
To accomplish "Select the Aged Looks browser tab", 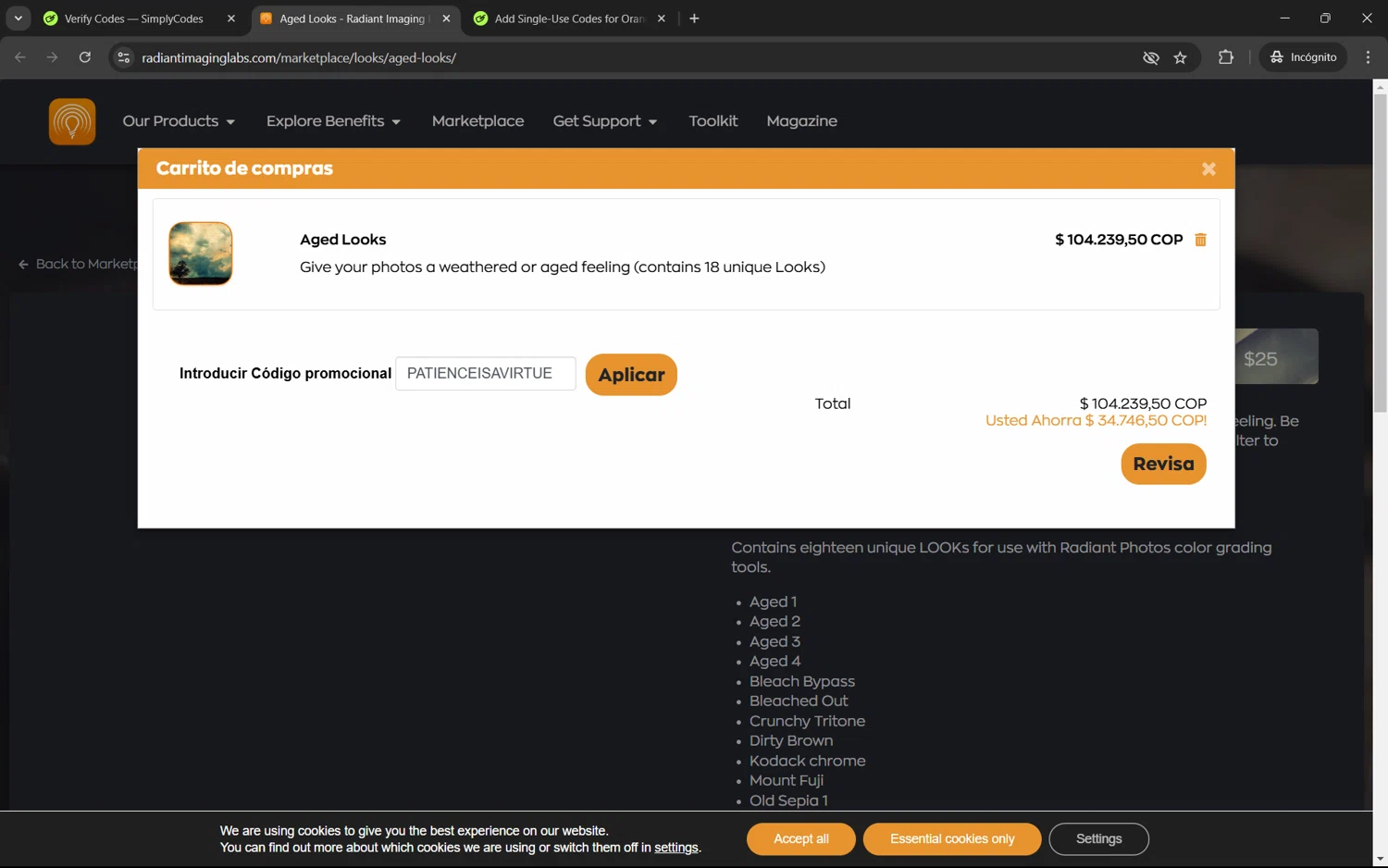I will point(352,19).
